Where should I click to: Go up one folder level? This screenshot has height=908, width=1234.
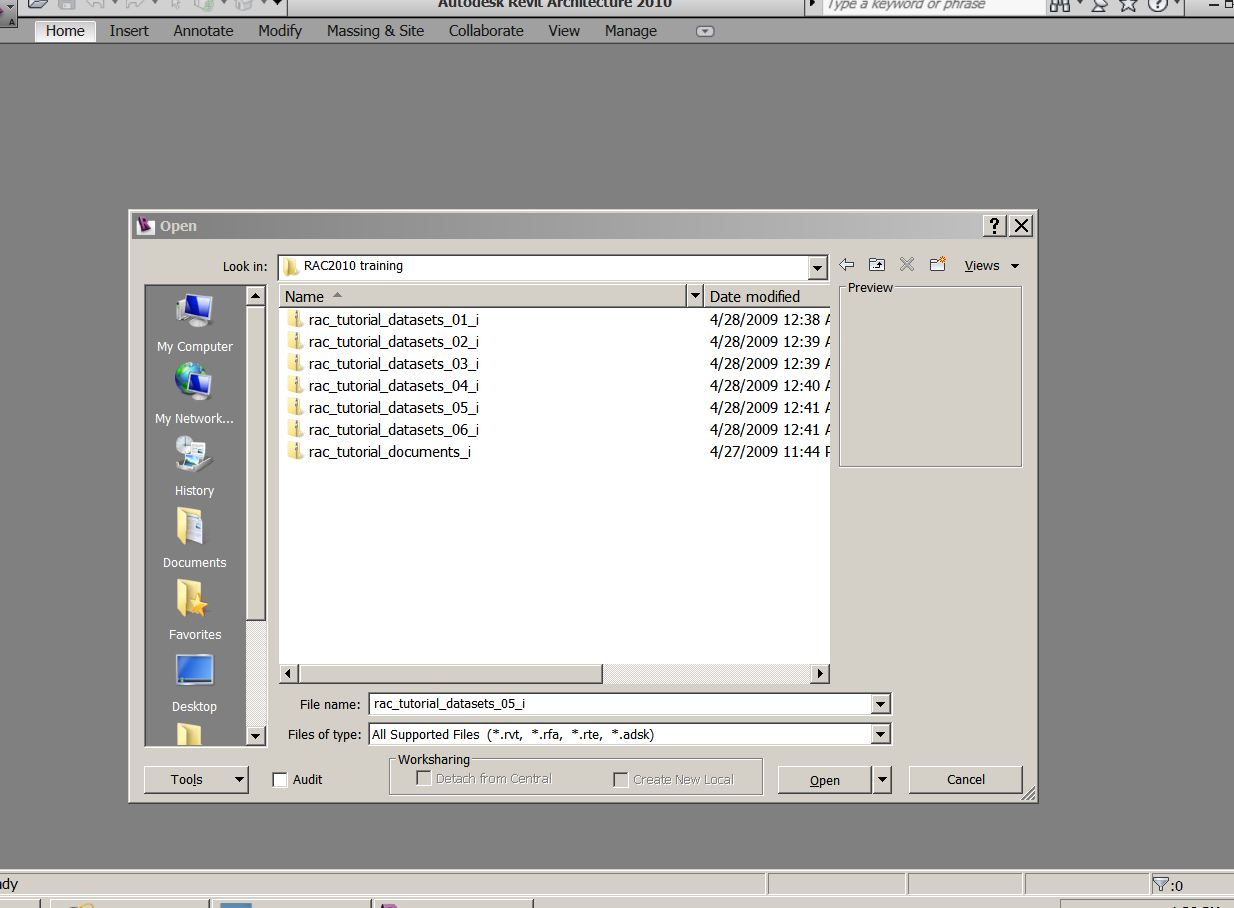tap(877, 265)
